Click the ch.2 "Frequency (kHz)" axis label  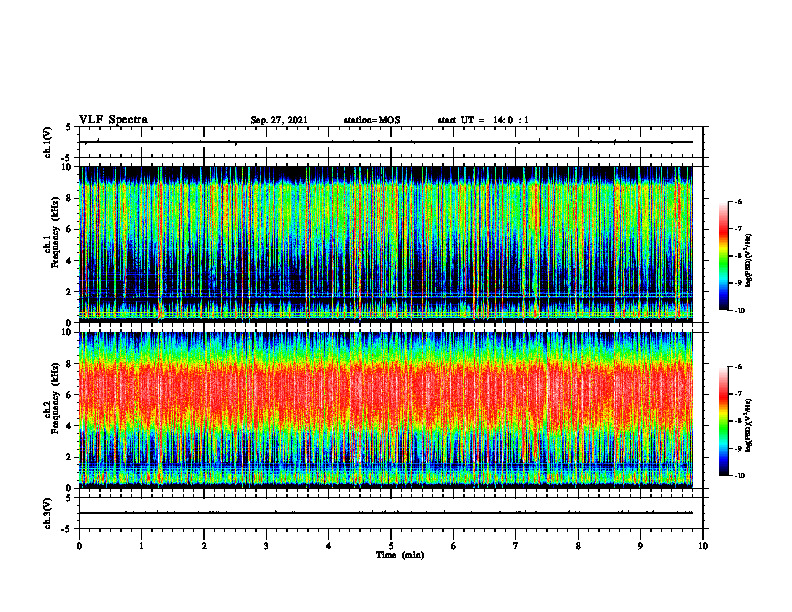(55, 398)
